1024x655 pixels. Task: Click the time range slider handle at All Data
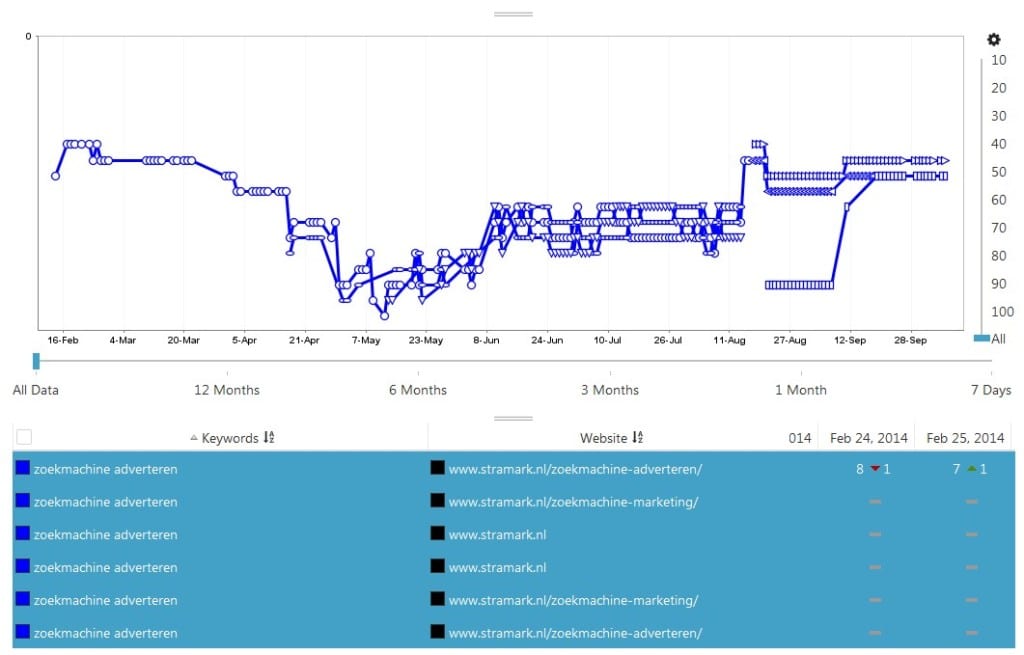coord(37,360)
